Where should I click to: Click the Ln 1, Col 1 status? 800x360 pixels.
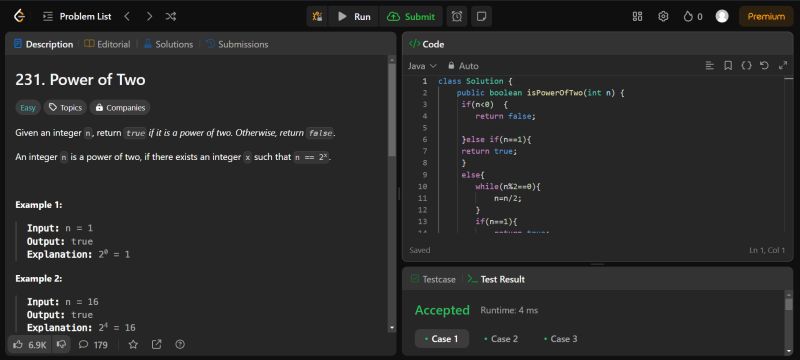[x=767, y=250]
